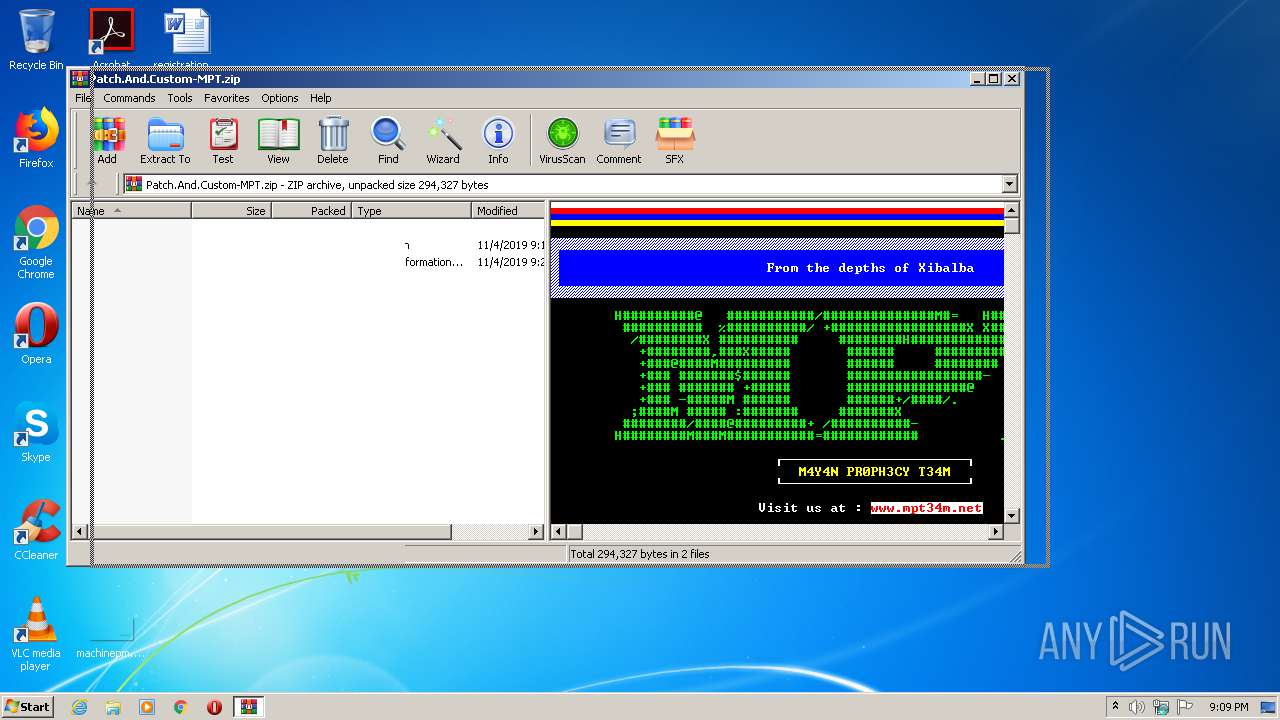
Task: Select the 'formation...' file row
Action: coord(308,262)
